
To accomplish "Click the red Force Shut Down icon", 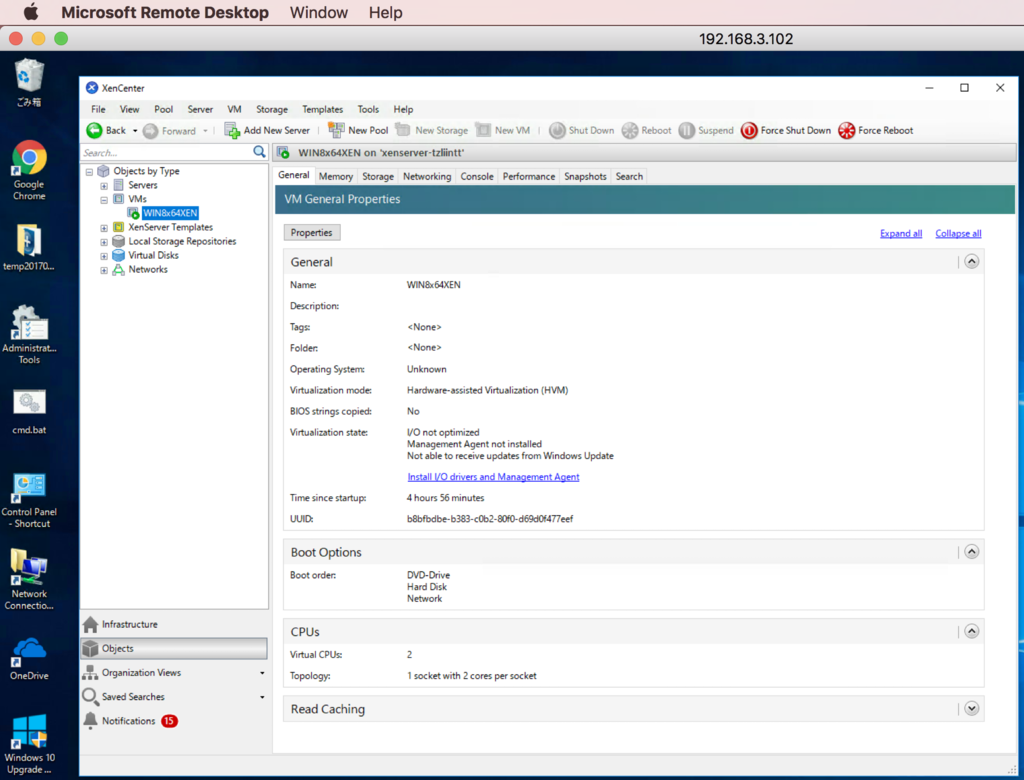I will point(749,131).
